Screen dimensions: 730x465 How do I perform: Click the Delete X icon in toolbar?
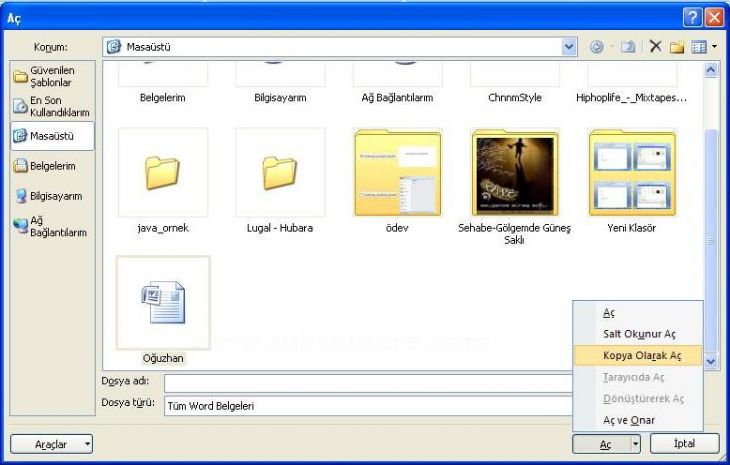click(x=656, y=46)
